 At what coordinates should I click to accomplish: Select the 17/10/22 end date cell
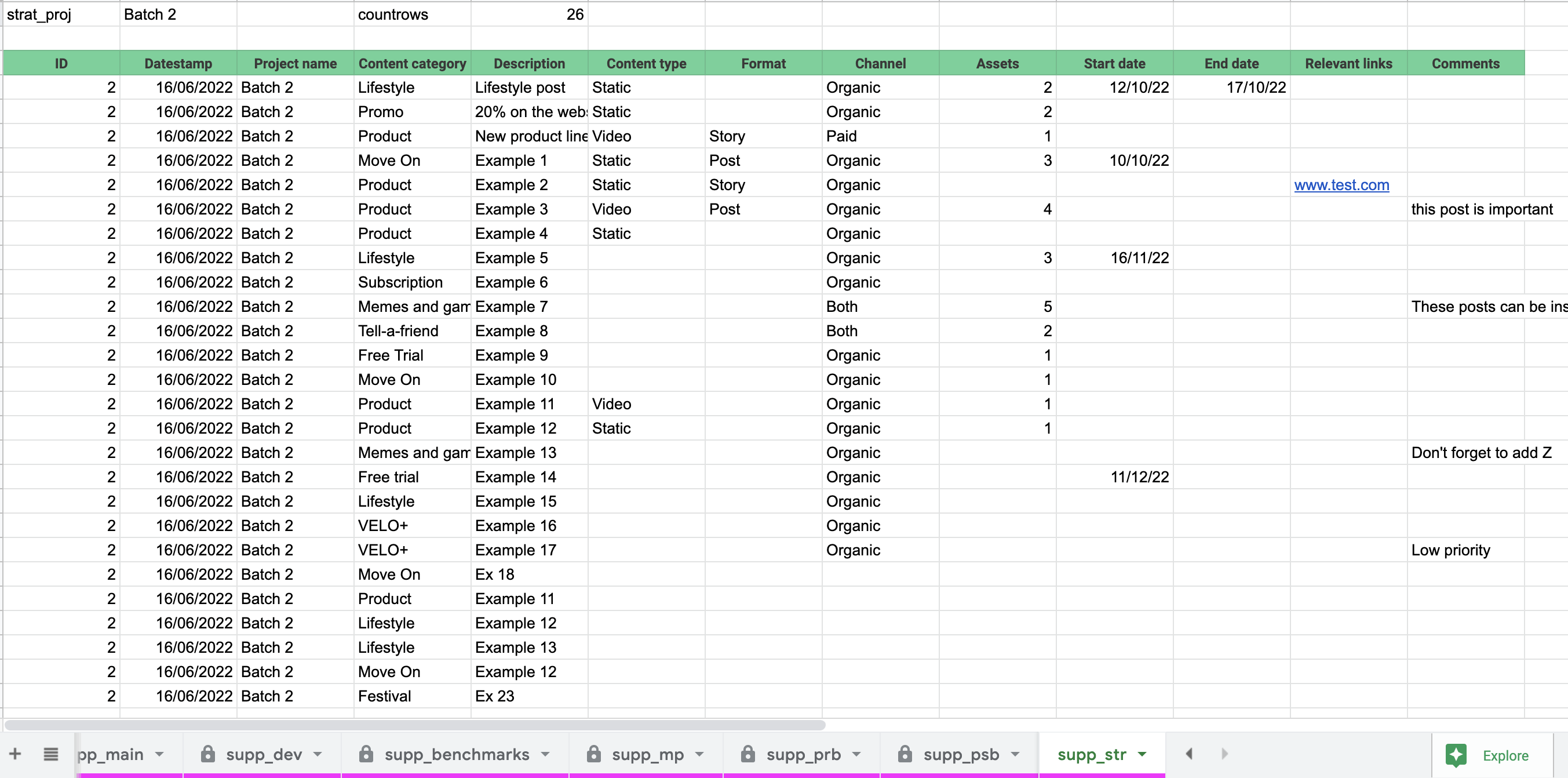point(1231,88)
